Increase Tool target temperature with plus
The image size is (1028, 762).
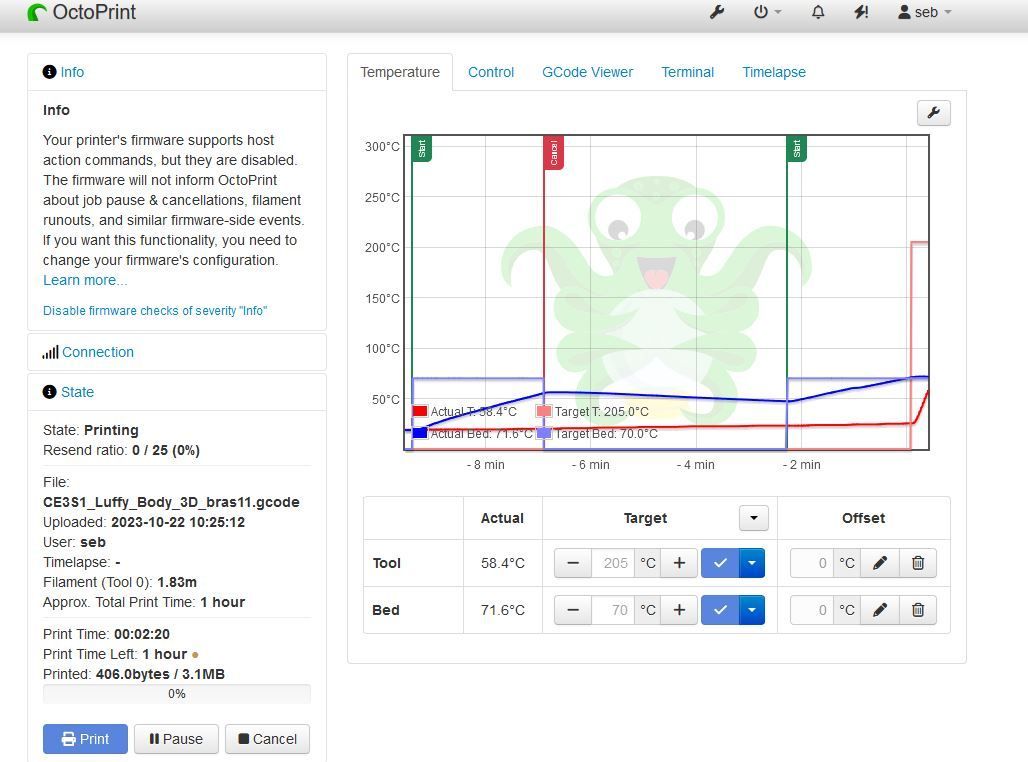[x=679, y=563]
